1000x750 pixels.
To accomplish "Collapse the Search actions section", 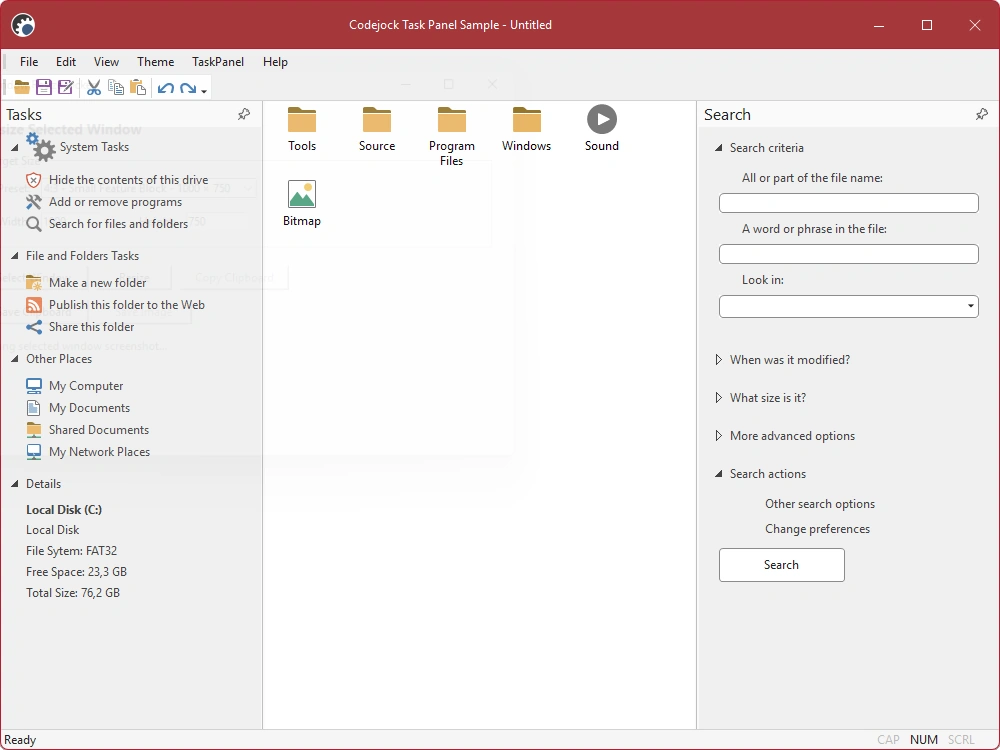I will [x=719, y=474].
